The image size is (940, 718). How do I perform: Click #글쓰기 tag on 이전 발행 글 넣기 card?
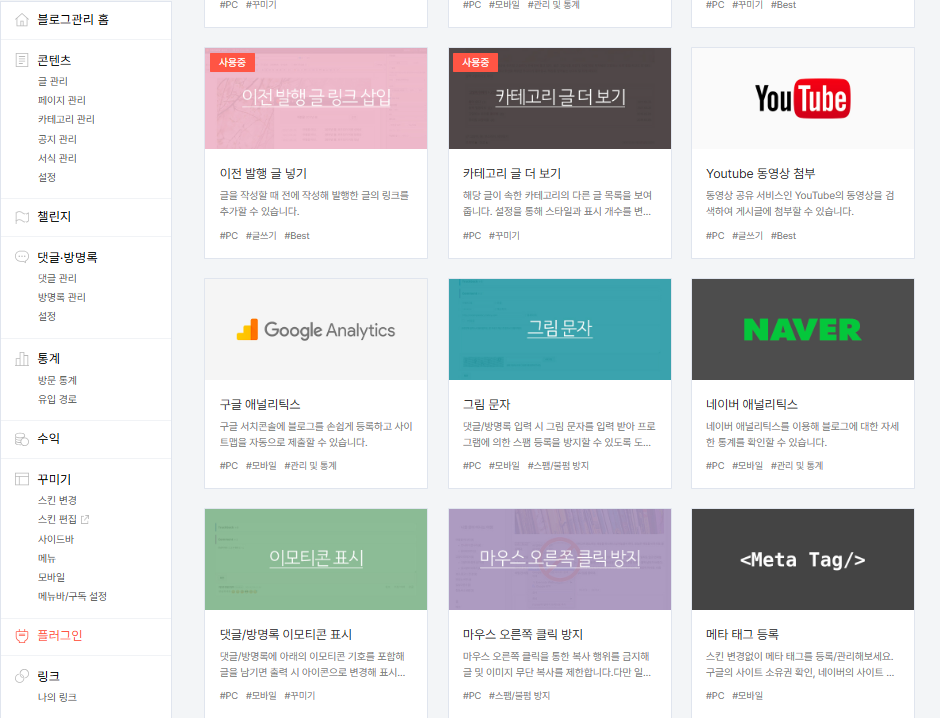(x=261, y=236)
